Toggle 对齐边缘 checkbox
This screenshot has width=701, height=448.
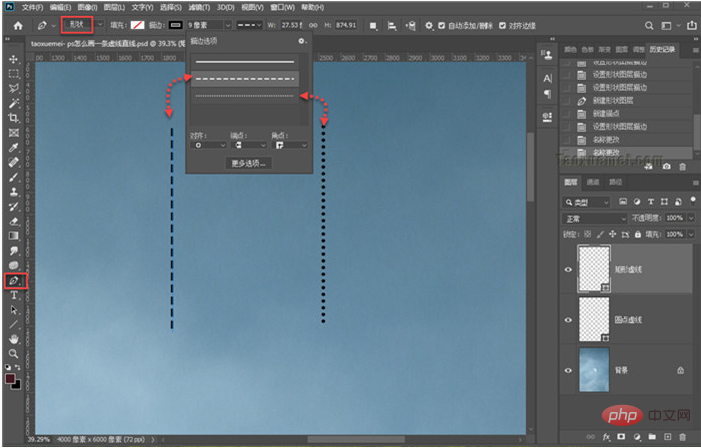pyautogui.click(x=503, y=25)
